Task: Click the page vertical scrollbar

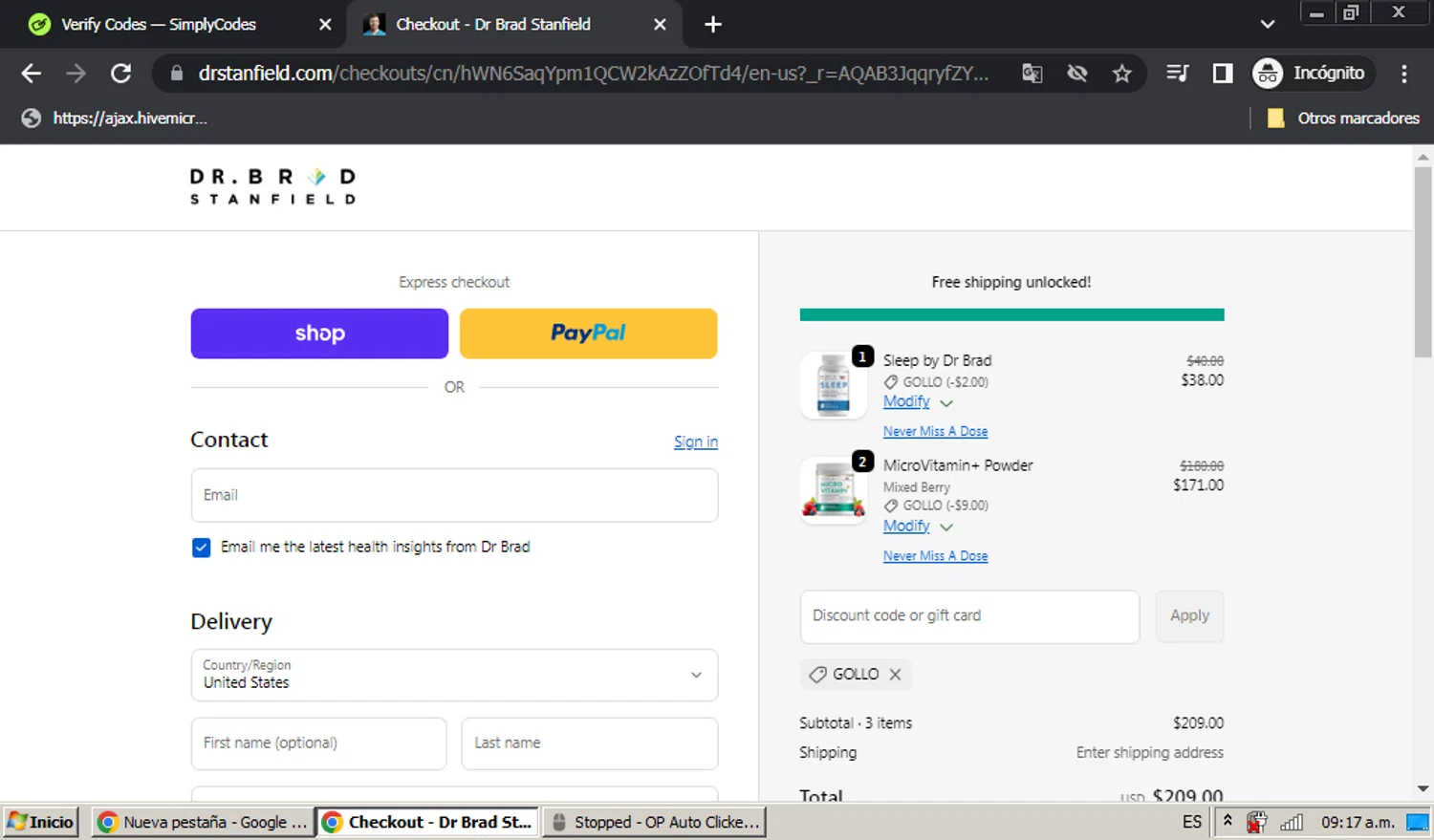Action: point(1423,262)
